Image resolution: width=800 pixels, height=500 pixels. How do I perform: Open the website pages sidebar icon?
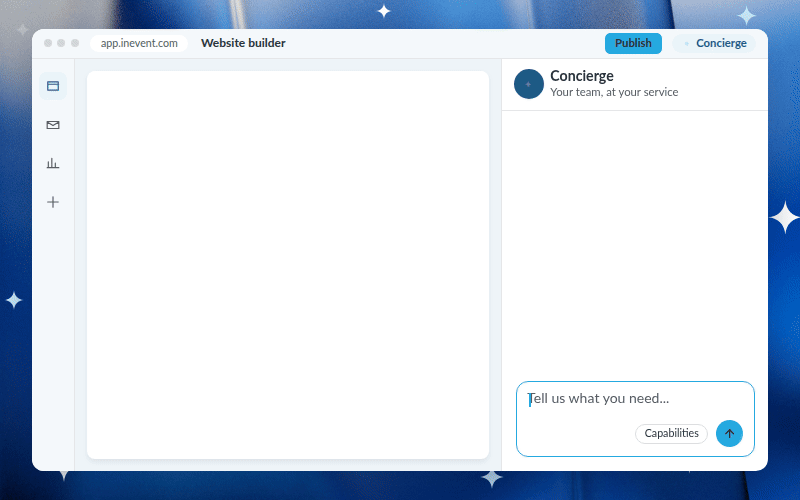(x=53, y=86)
